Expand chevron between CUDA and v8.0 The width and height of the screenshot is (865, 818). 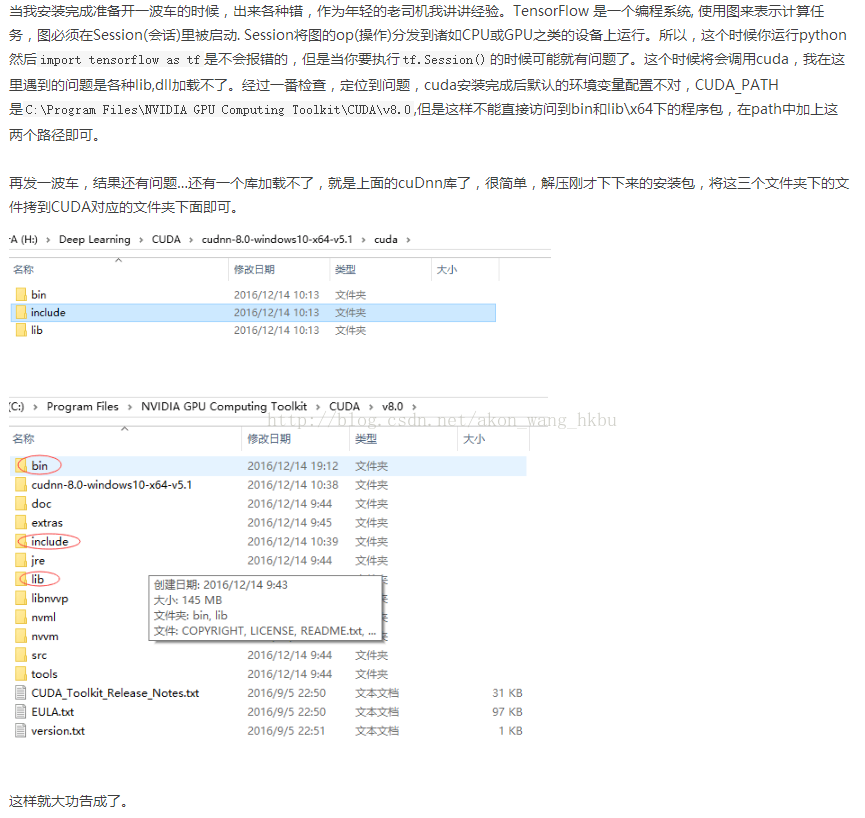[371, 407]
